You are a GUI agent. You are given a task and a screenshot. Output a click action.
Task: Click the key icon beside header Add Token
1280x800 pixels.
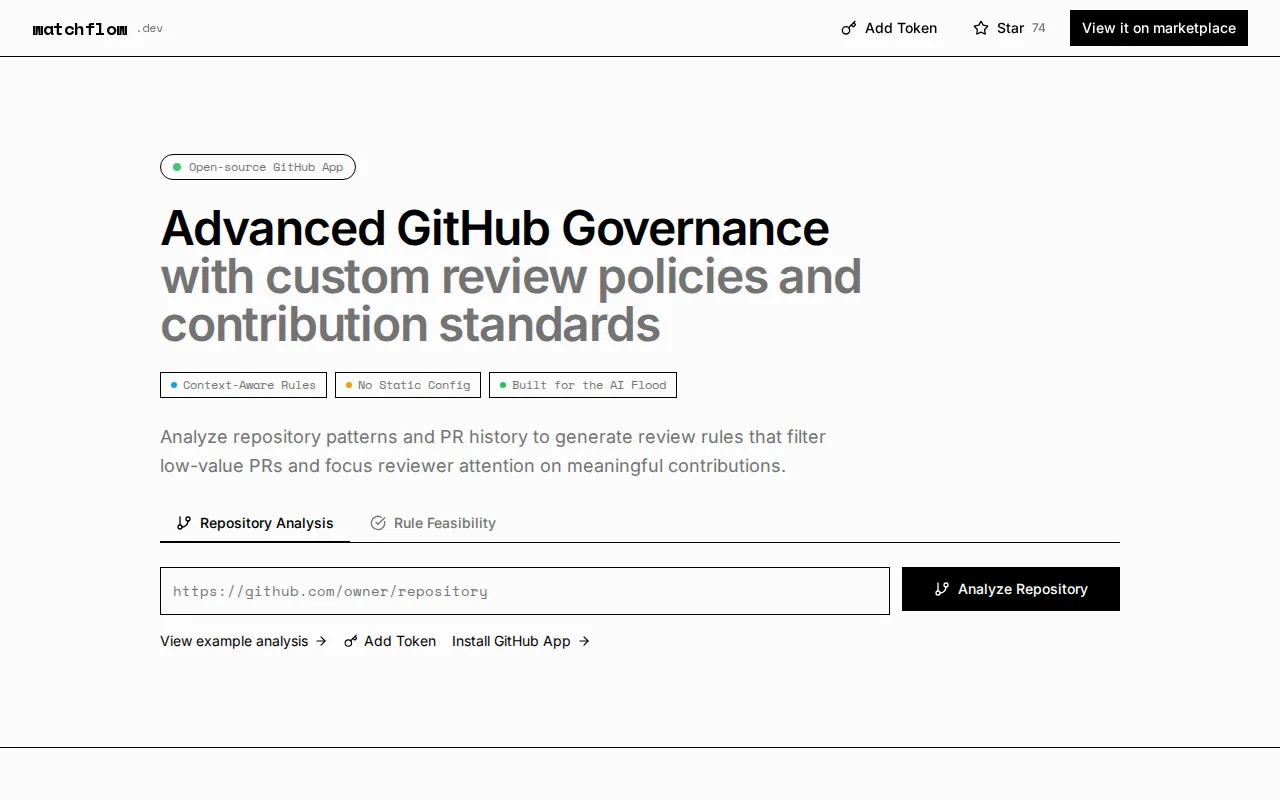pyautogui.click(x=849, y=28)
